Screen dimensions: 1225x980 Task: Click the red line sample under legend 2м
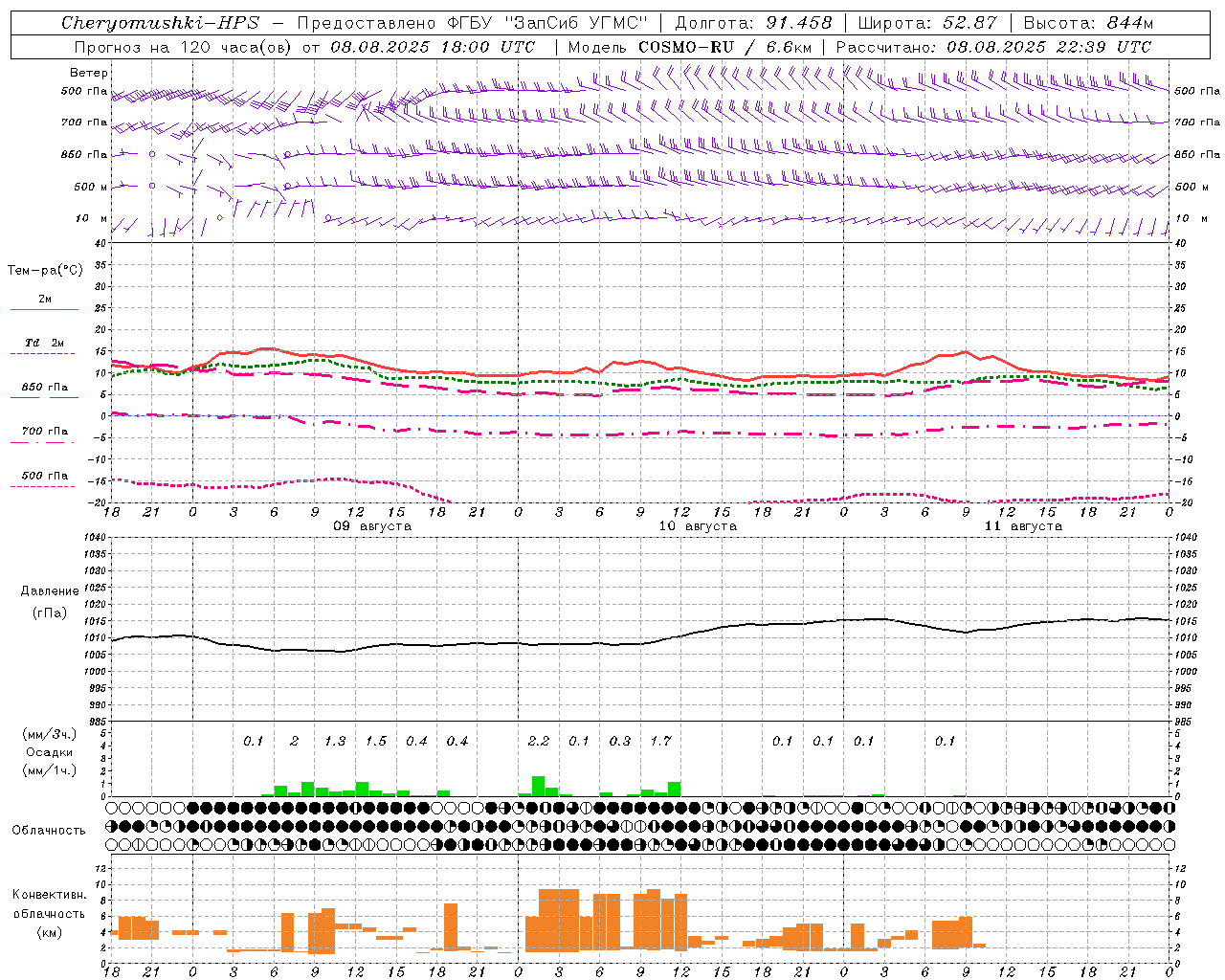[x=44, y=309]
